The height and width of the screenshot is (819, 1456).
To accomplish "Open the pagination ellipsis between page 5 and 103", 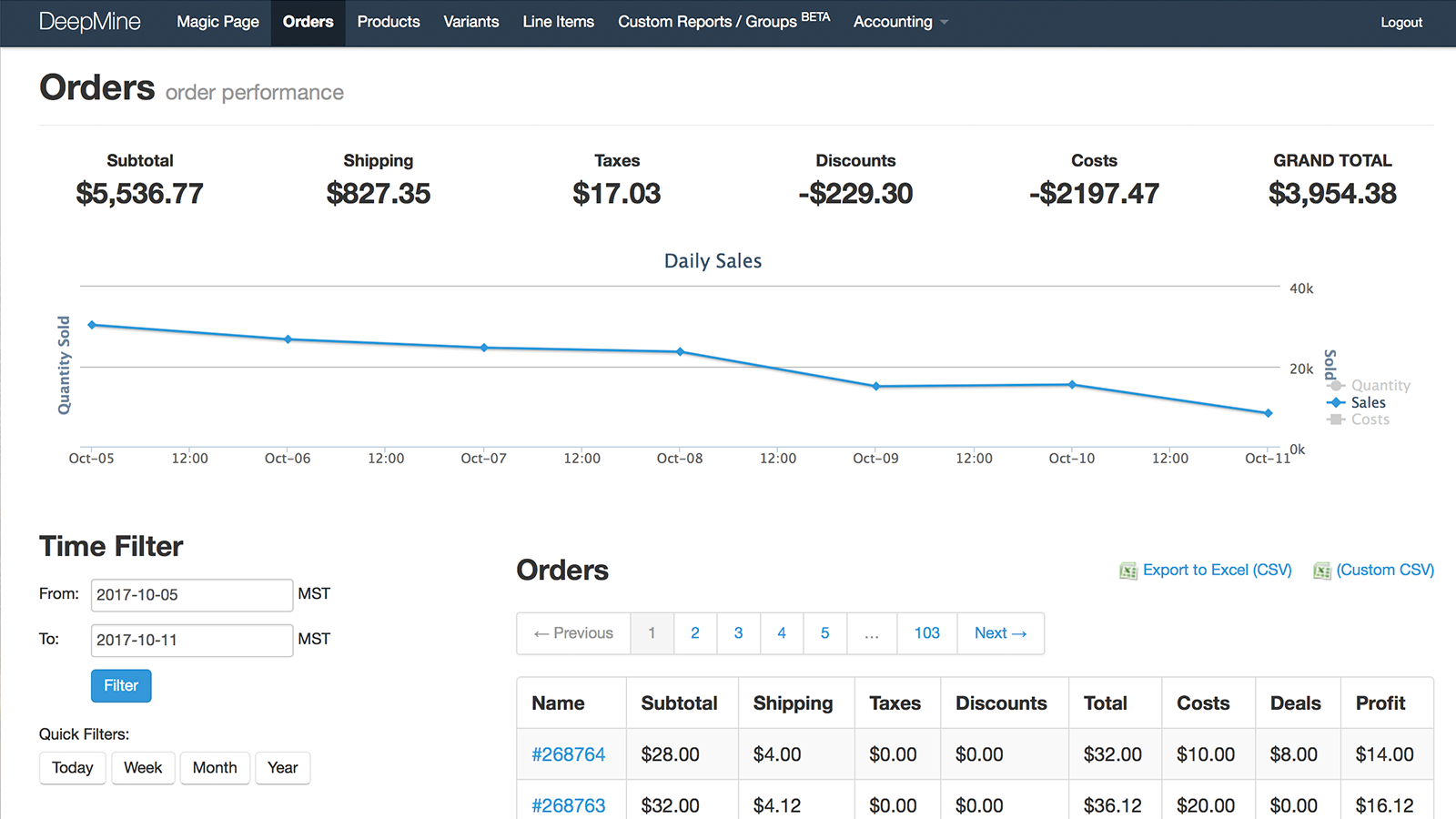I will [x=872, y=633].
